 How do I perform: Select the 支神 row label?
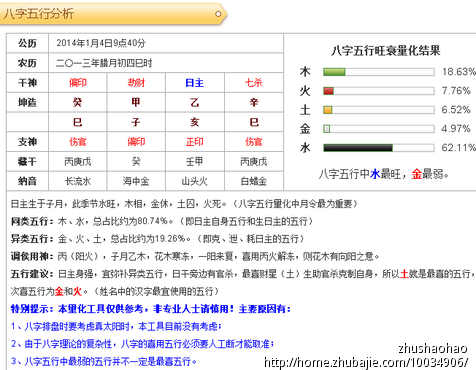(x=27, y=142)
